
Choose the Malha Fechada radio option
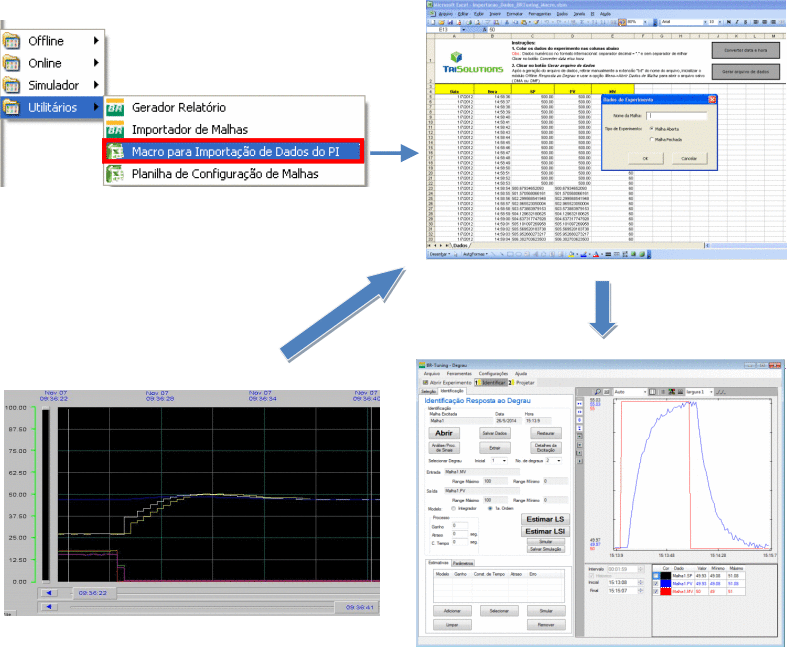pos(651,140)
